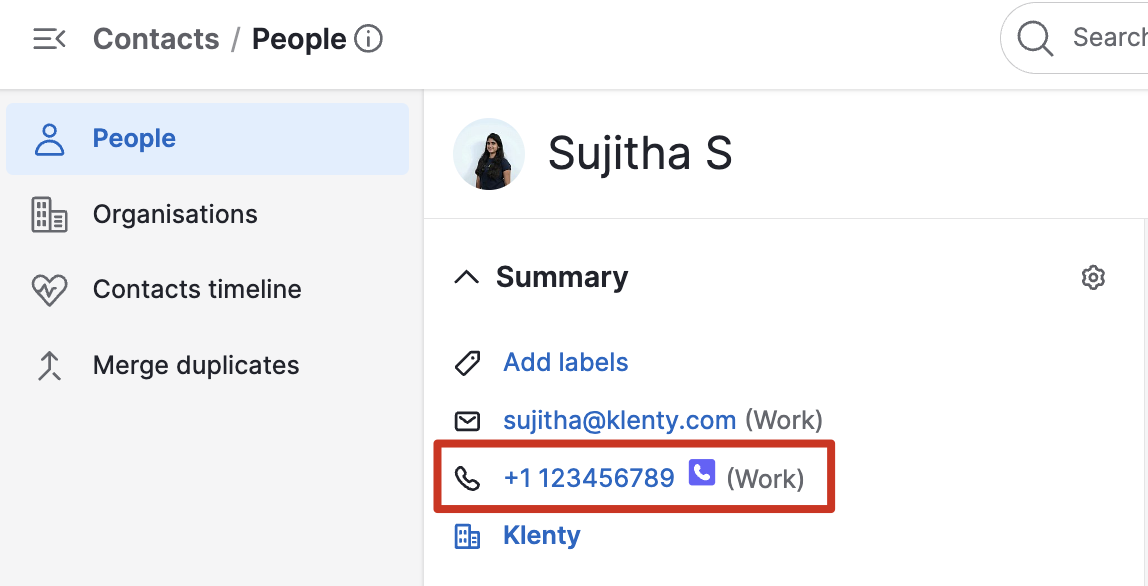Open Organisations in the sidebar
The image size is (1148, 586).
(175, 214)
